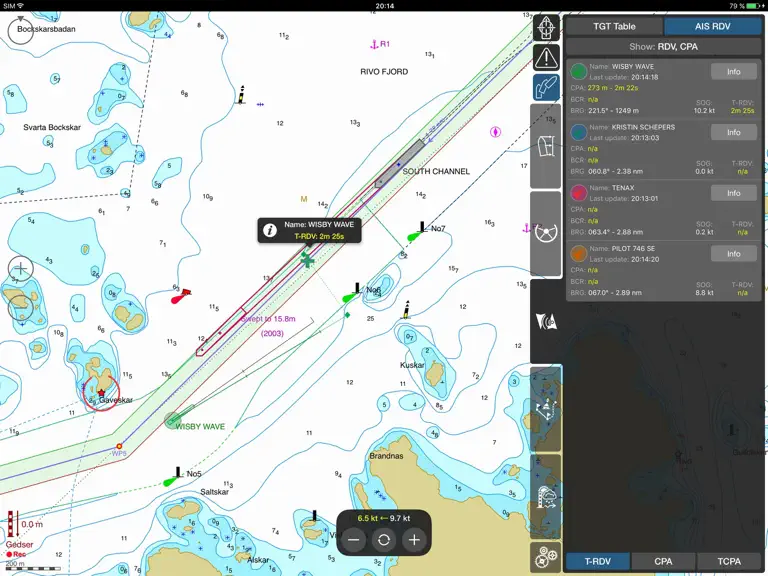Click Info for TENAX
This screenshot has width=768, height=576.
733,193
